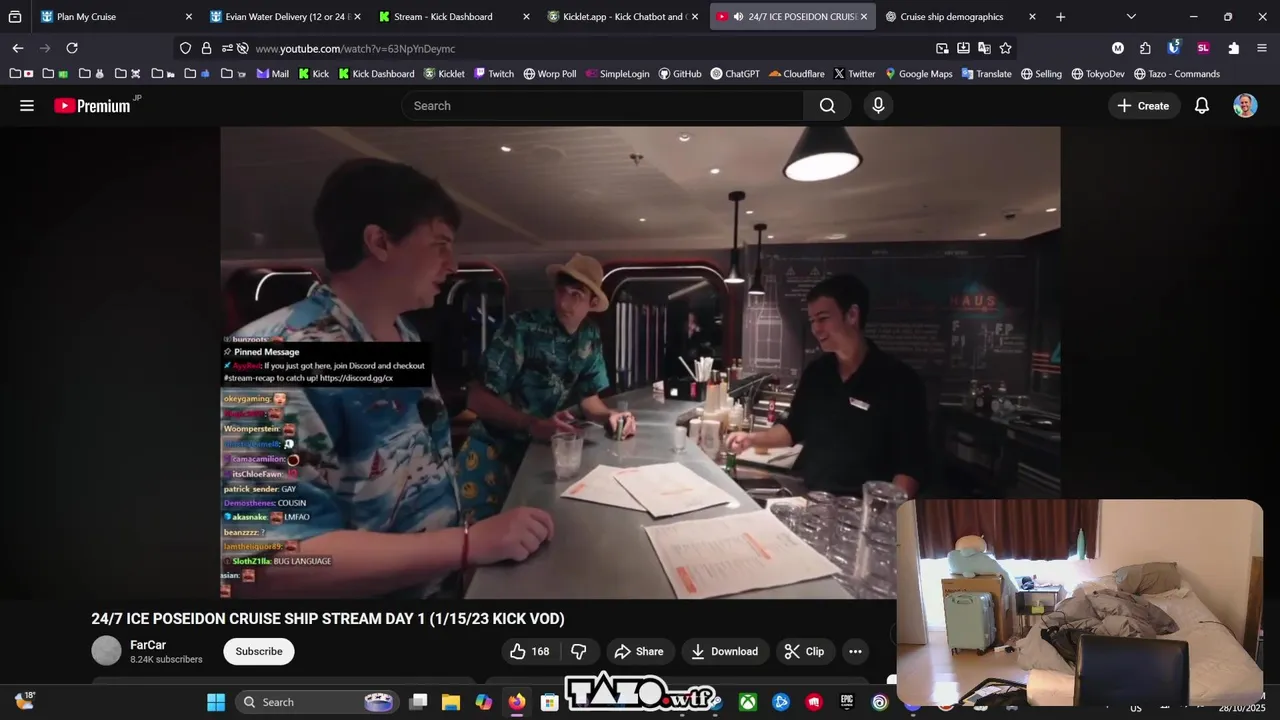The width and height of the screenshot is (1280, 720).
Task: Switch to the Evian Water Delivery tab
Action: point(285,16)
